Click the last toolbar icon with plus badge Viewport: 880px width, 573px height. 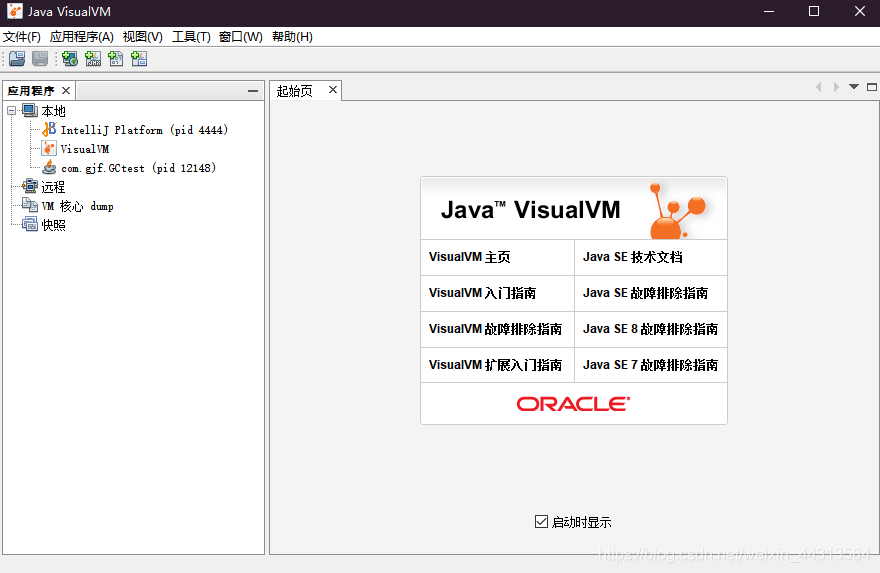click(139, 58)
